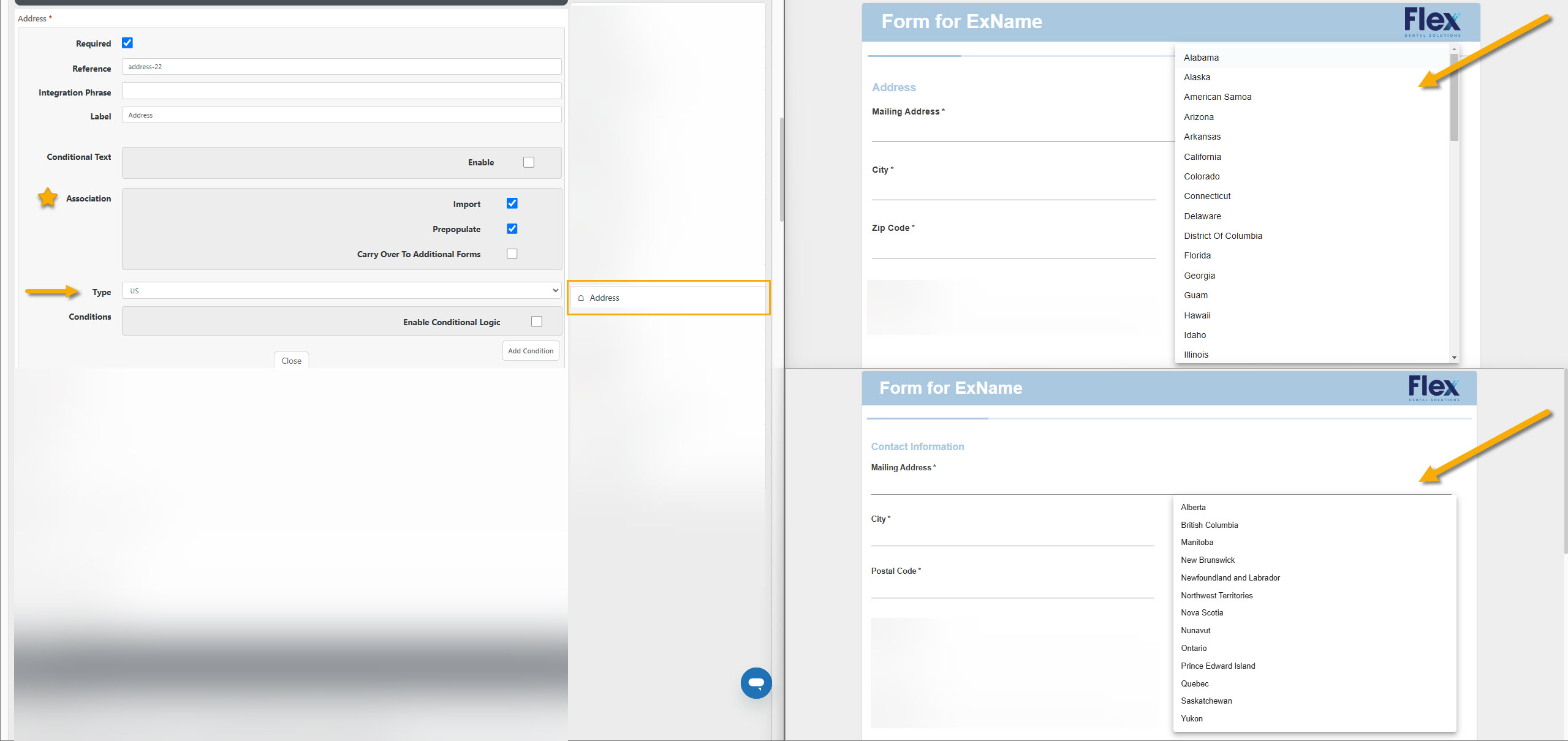The height and width of the screenshot is (741, 1568).
Task: Choose American Samoa in state list
Action: tap(1312, 97)
